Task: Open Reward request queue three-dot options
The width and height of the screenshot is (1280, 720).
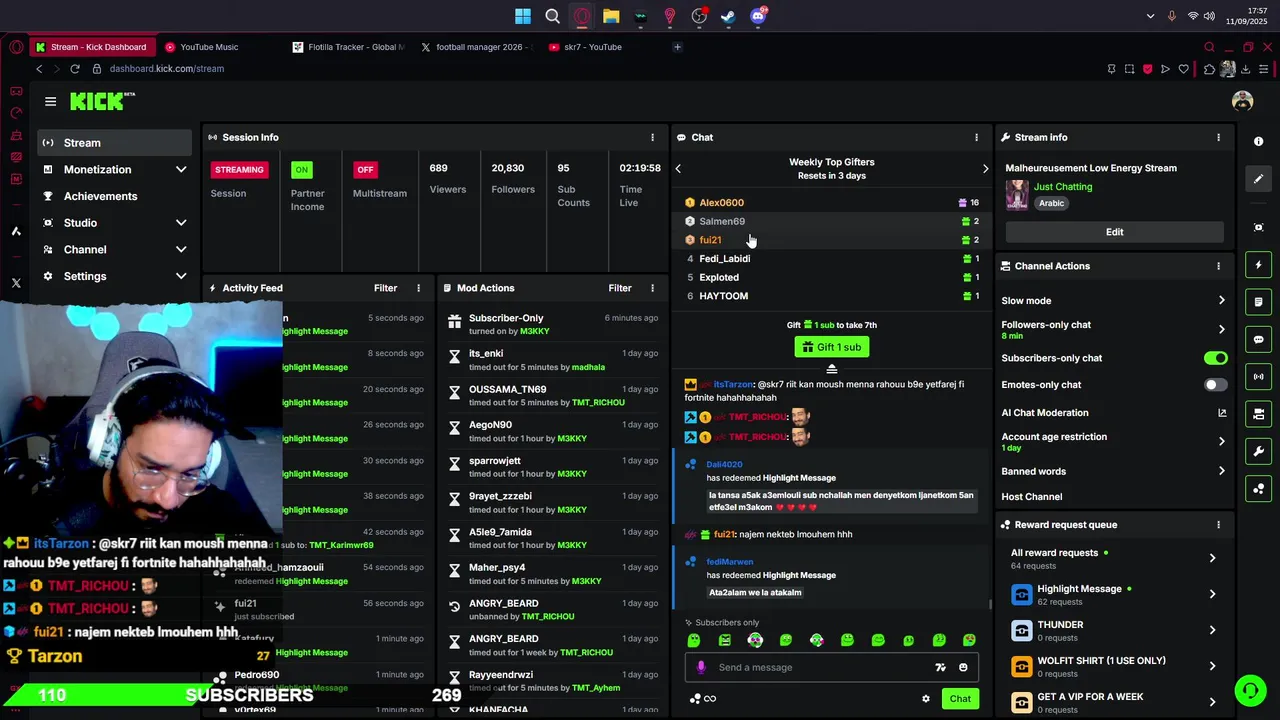Action: click(x=1218, y=525)
